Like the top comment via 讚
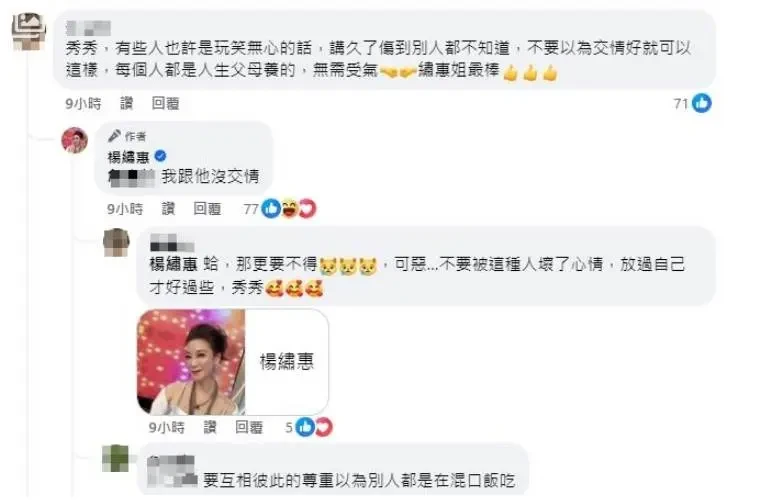Image resolution: width=758 pixels, height=502 pixels. point(127,103)
